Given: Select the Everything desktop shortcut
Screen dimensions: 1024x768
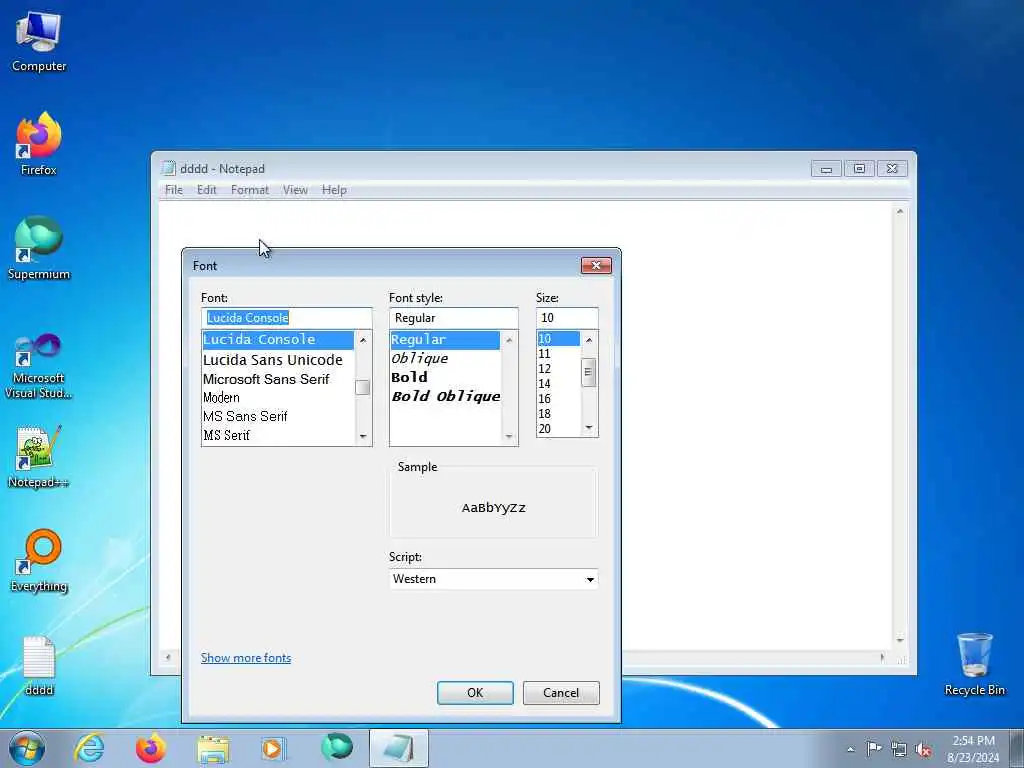Looking at the screenshot, I should point(39,560).
